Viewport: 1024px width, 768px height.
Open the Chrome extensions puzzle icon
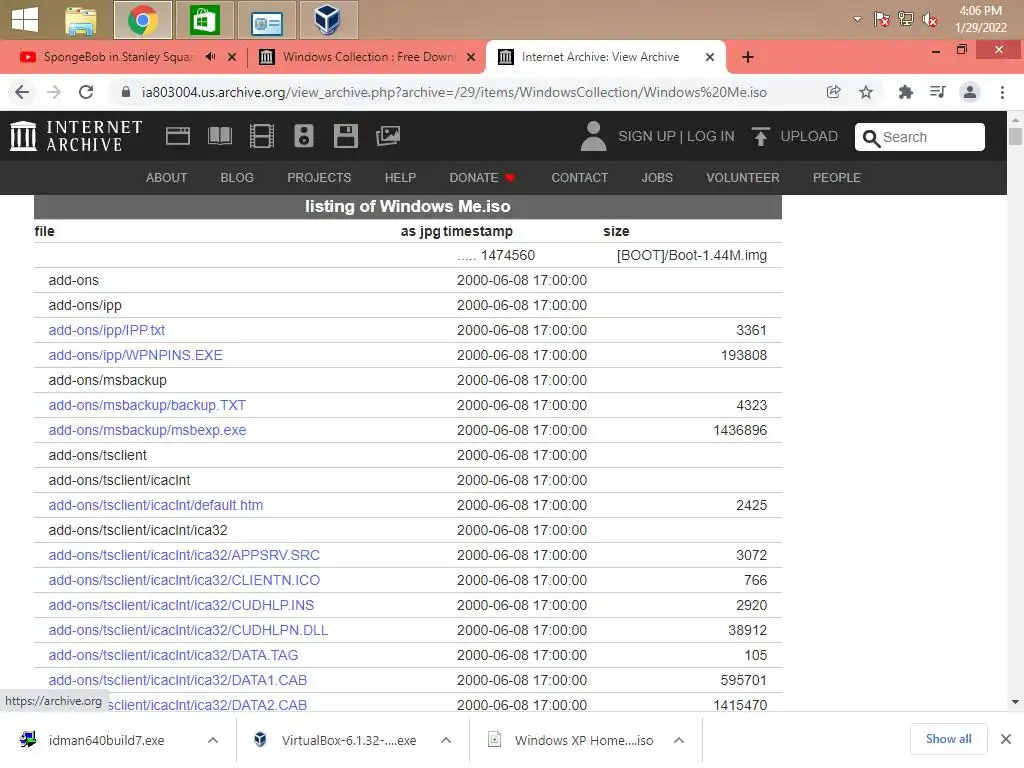(905, 92)
